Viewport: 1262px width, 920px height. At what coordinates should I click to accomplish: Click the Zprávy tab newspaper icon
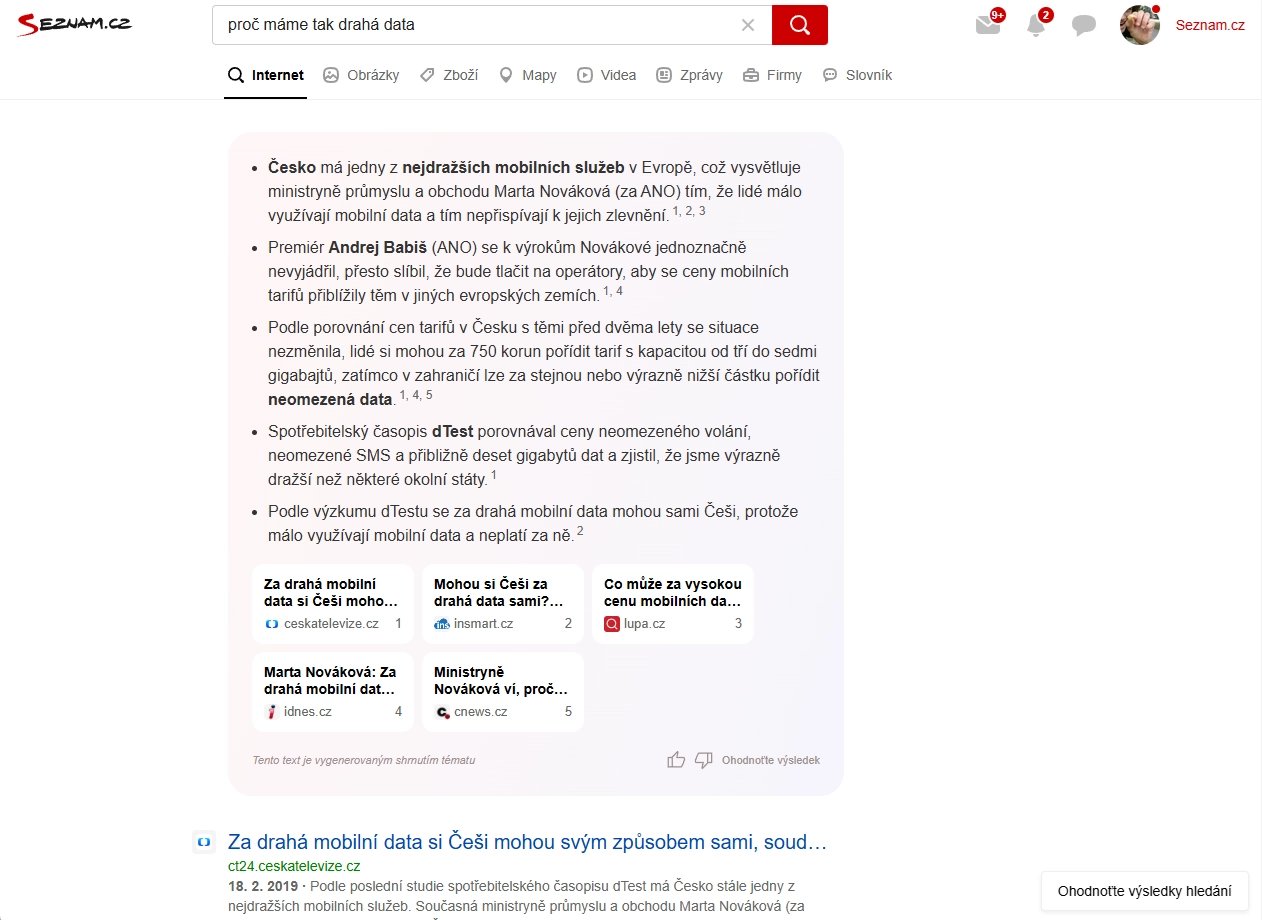[664, 75]
